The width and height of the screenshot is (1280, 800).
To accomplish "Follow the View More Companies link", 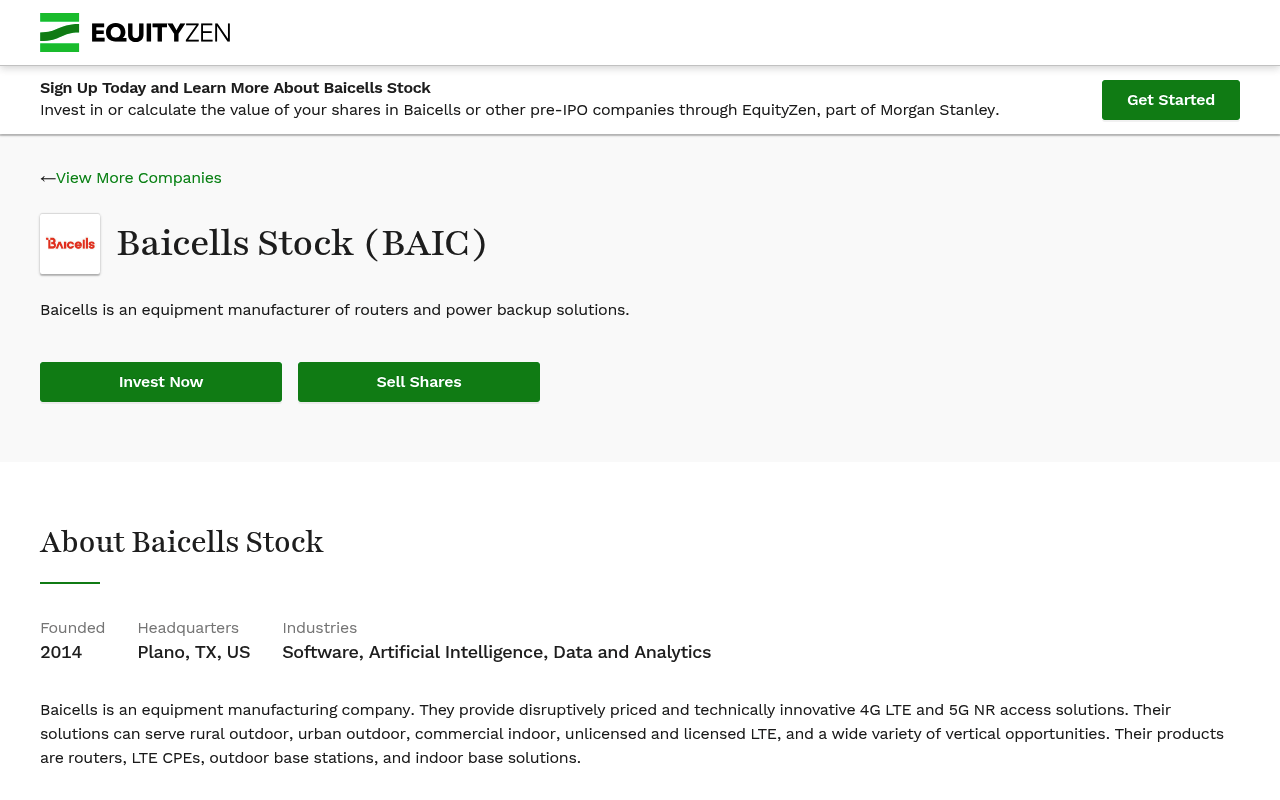I will 139,178.
